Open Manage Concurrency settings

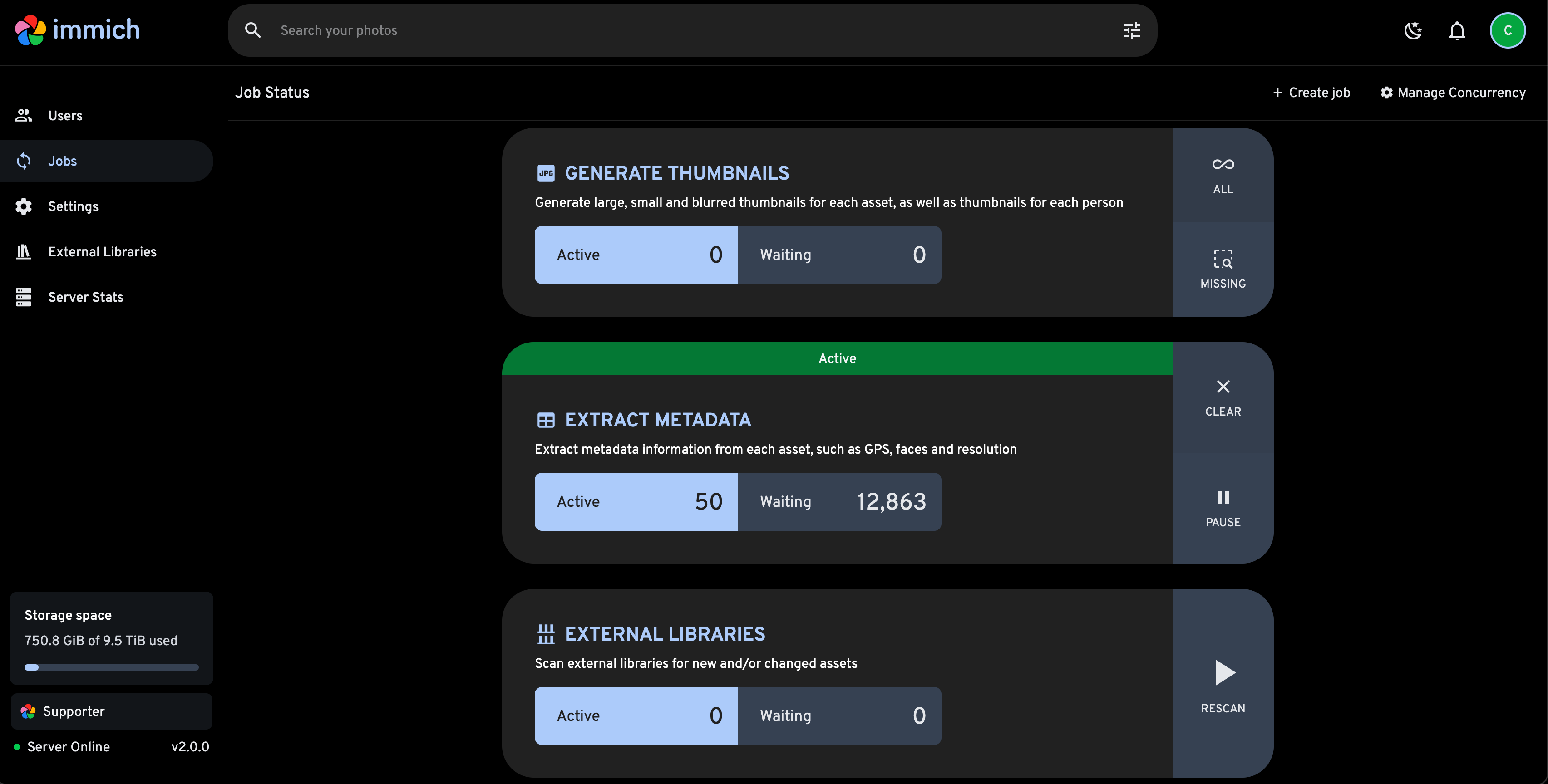1453,93
